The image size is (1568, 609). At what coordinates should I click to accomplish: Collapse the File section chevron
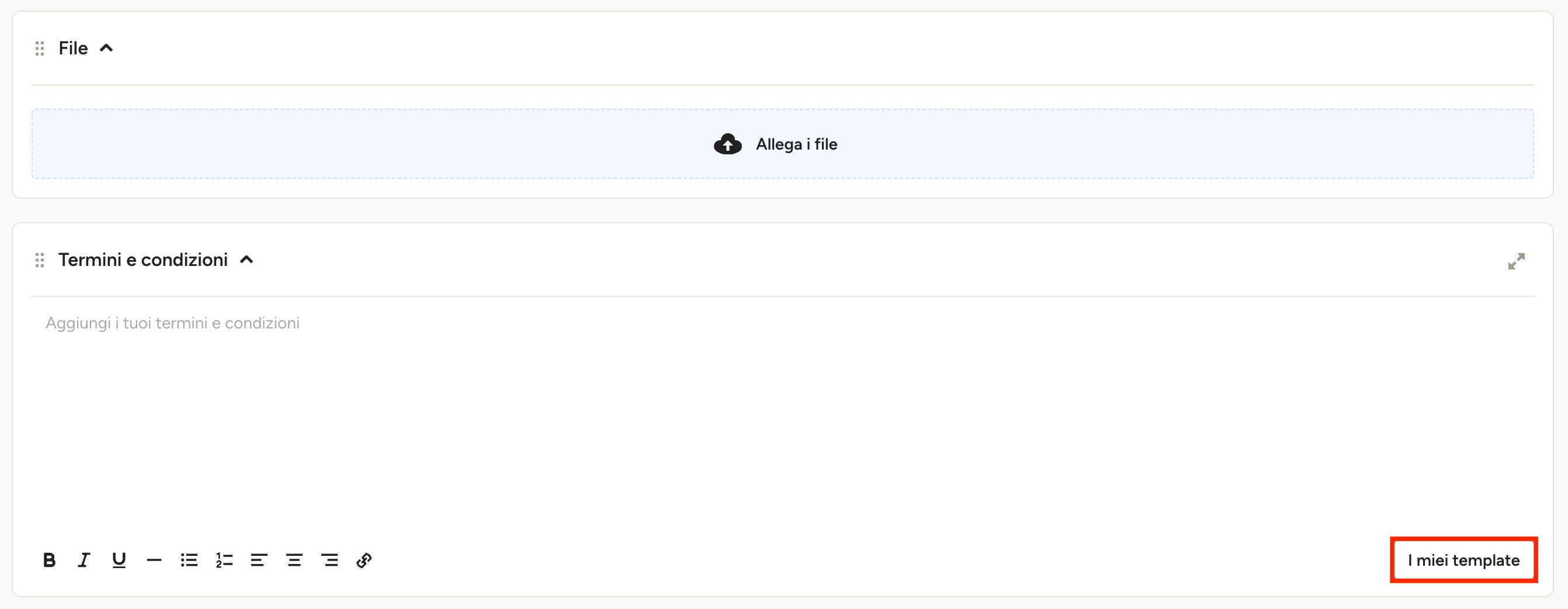pos(106,47)
